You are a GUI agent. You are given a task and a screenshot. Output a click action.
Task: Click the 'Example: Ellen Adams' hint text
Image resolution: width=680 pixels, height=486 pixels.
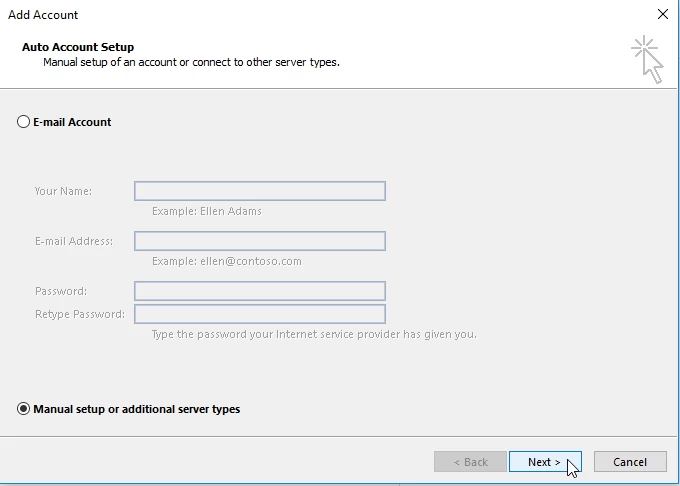207,211
